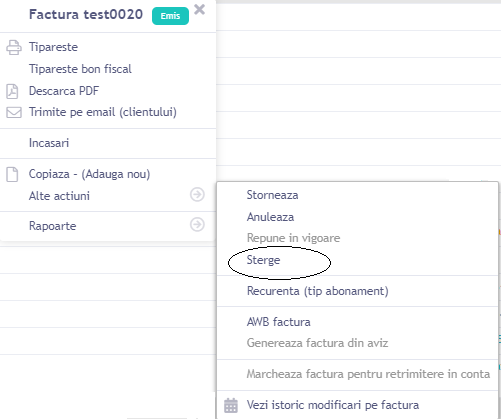
Task: Click the PDF file icon
Action: click(12, 91)
